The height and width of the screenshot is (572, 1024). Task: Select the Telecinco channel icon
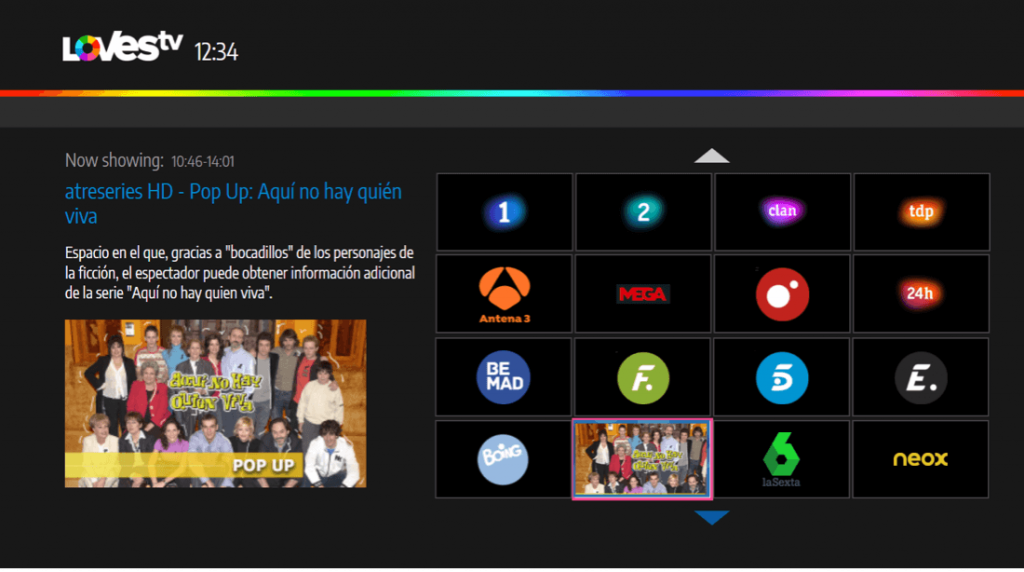(782, 377)
